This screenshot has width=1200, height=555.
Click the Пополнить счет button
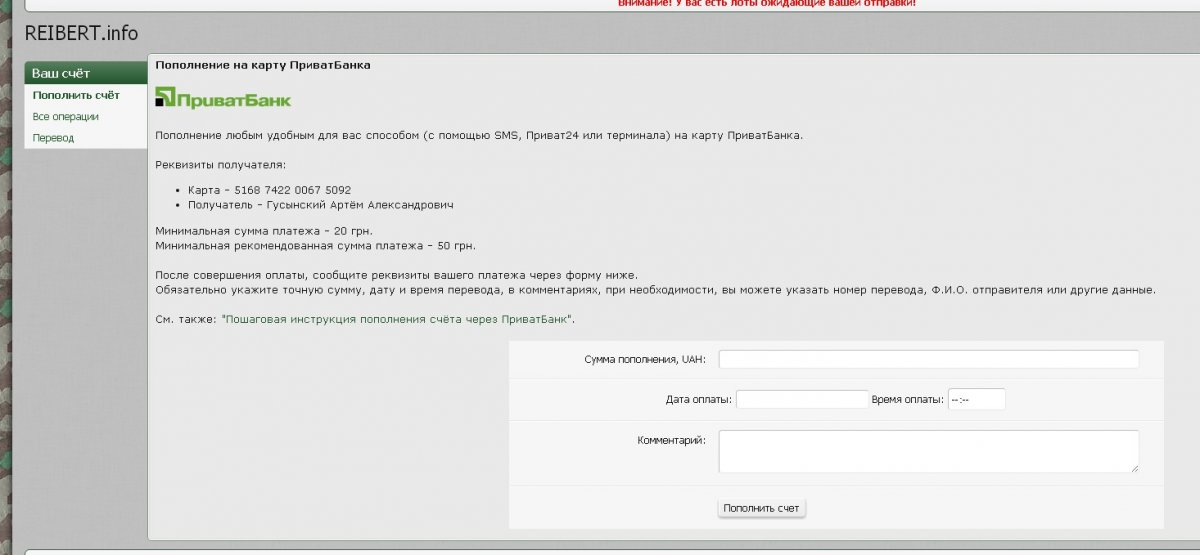[x=762, y=508]
